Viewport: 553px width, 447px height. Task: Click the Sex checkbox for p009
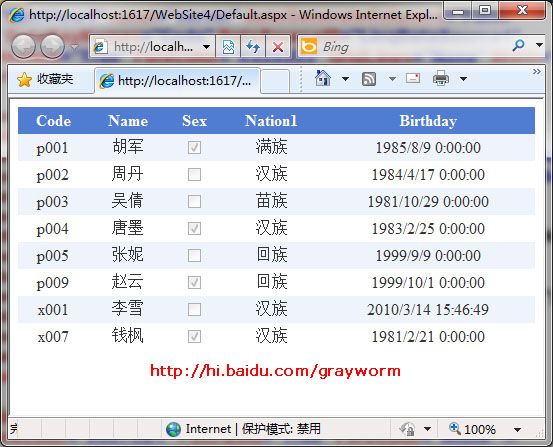pos(194,282)
